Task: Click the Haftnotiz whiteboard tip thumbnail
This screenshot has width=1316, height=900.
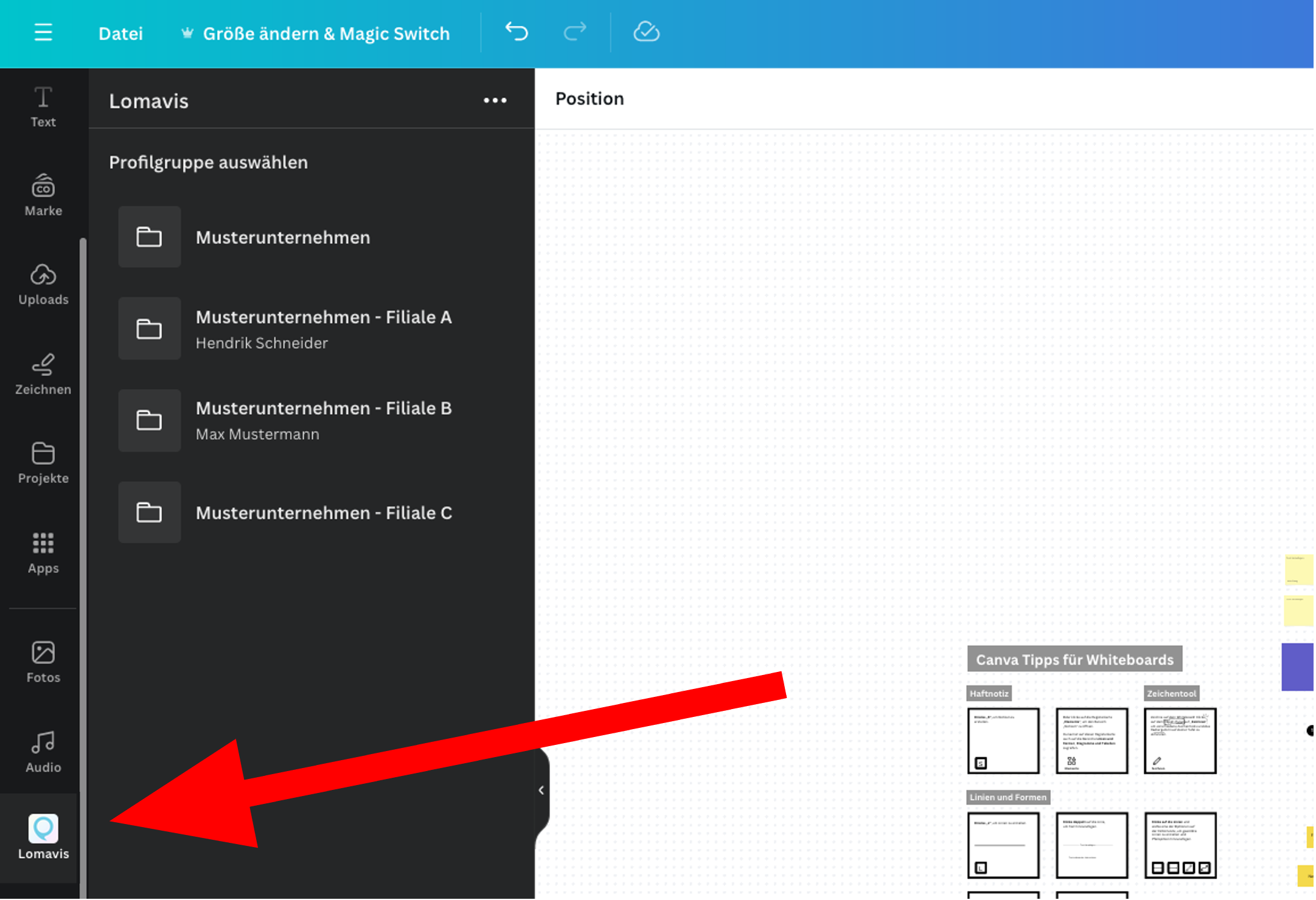Action: [1003, 740]
